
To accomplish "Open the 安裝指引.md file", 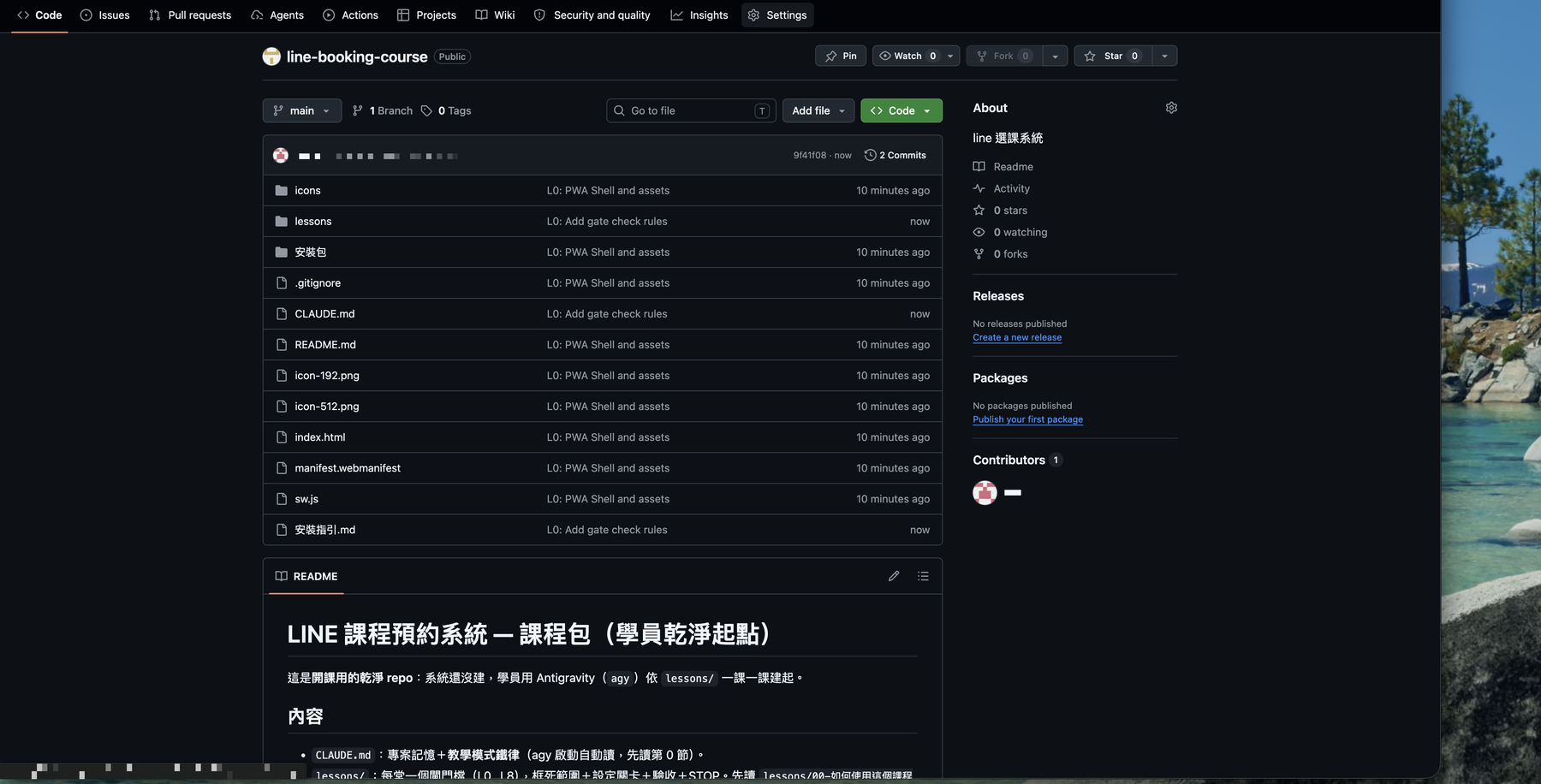I will (324, 530).
